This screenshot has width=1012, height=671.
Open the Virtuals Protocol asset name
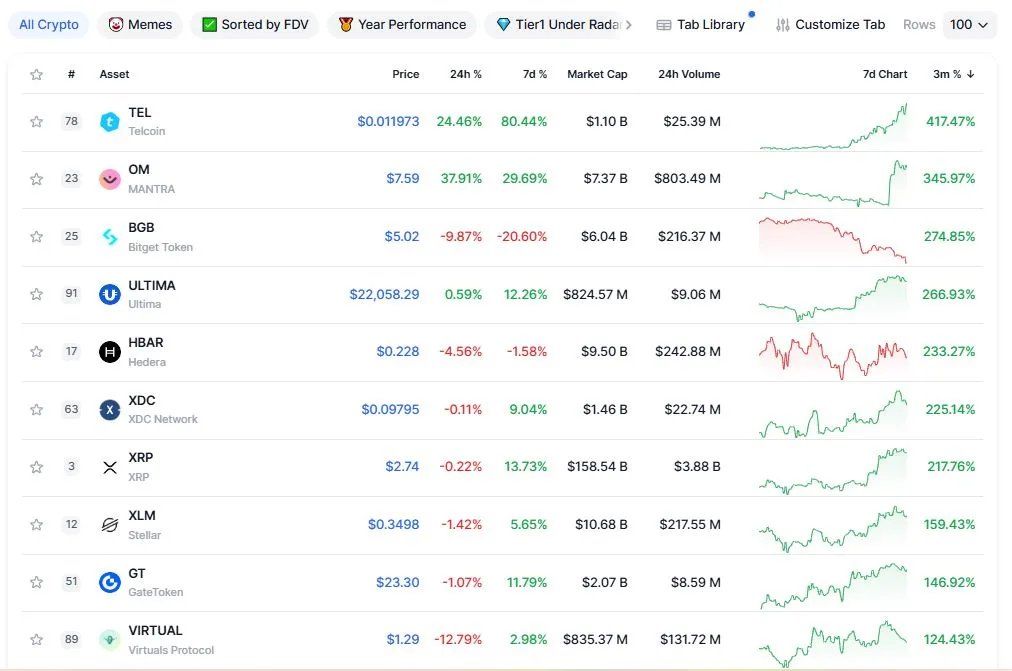tap(171, 650)
